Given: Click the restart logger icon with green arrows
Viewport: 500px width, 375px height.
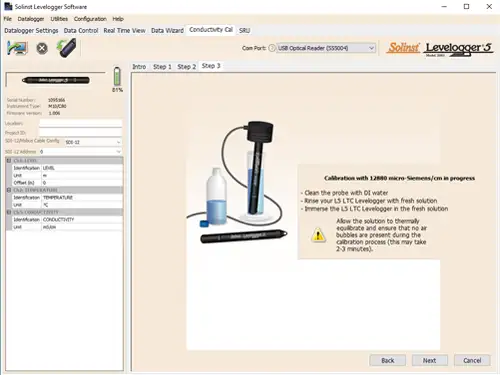Looking at the screenshot, I should pyautogui.click(x=67, y=48).
